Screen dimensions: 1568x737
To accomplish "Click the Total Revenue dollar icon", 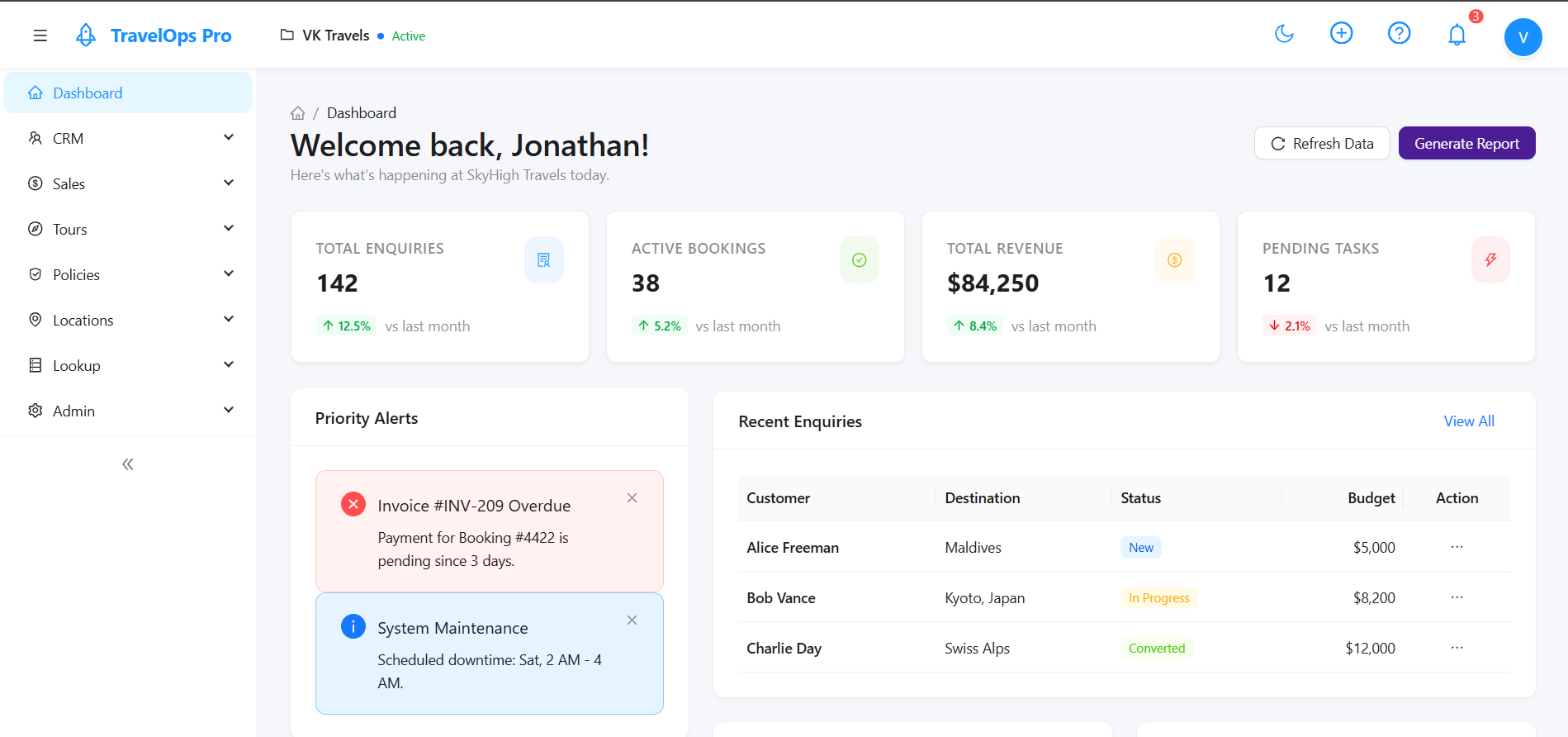I will (x=1175, y=260).
